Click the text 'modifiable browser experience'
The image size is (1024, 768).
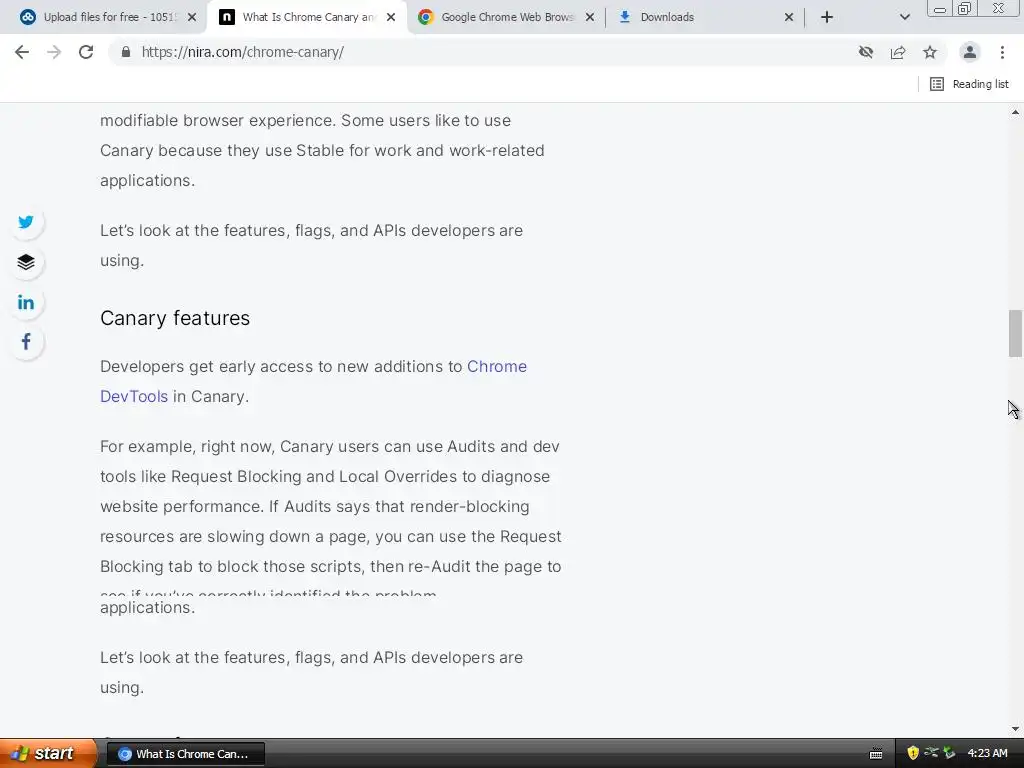[218, 121]
